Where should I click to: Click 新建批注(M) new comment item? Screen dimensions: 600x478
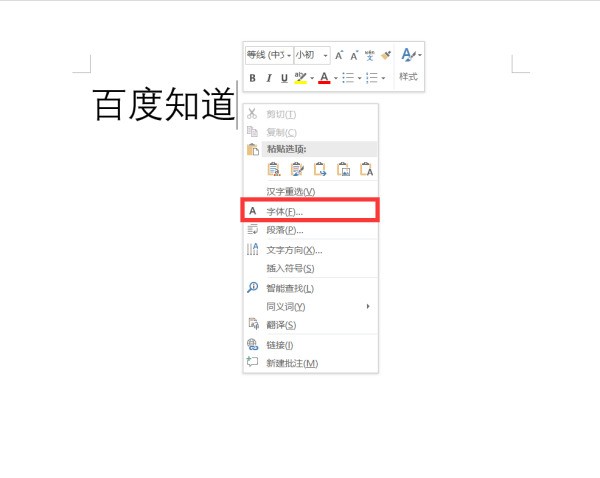[311, 363]
